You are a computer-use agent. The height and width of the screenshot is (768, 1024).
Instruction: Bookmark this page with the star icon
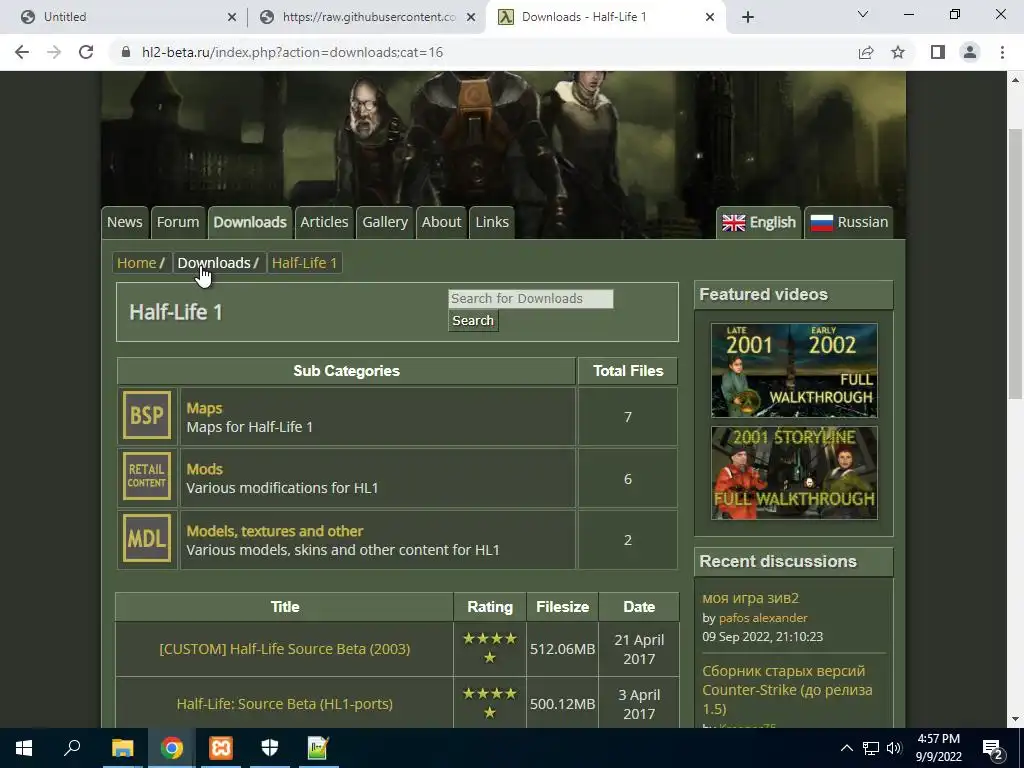(x=898, y=52)
